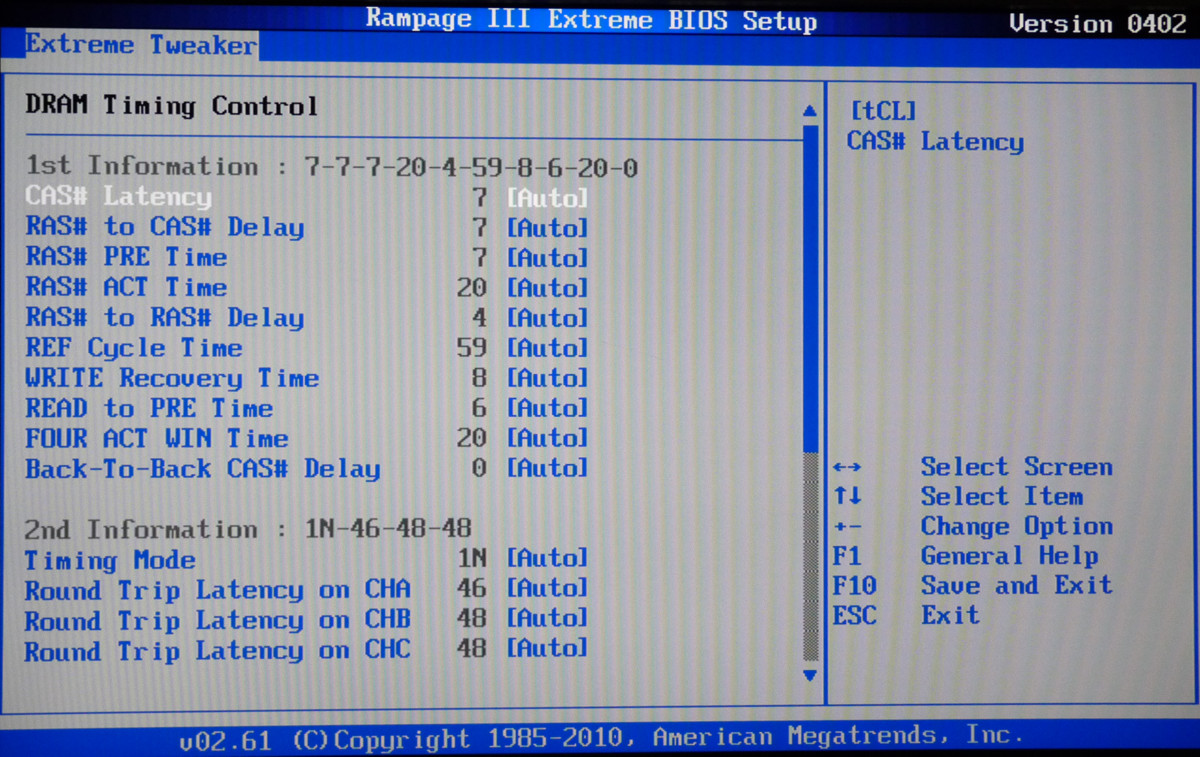
Task: Click the Back-To-Back CAS# Delay value 0
Action: click(479, 468)
